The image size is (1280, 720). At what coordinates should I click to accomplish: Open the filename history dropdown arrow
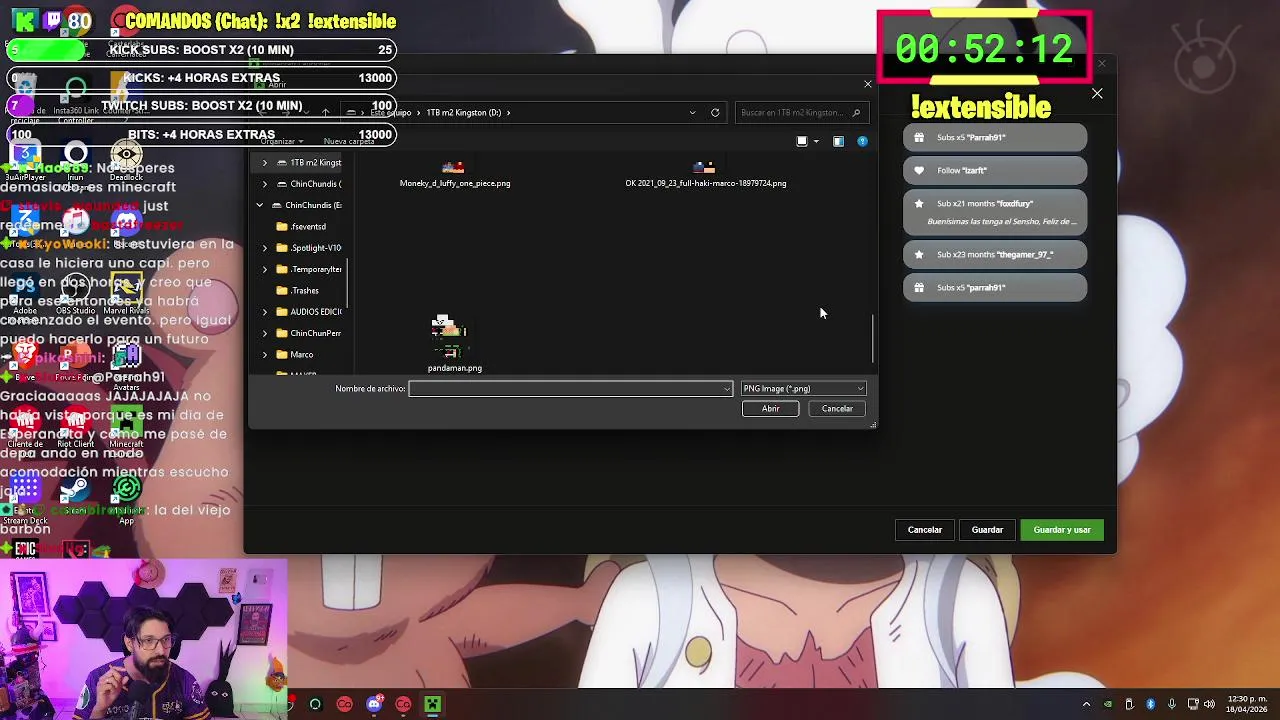pos(727,388)
